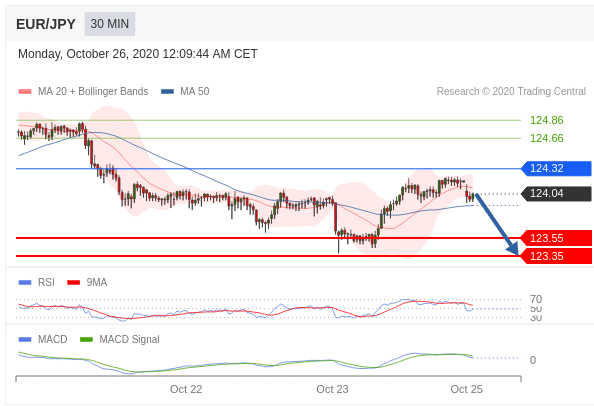594x406 pixels.
Task: Click the Oct 25 date axis label
Action: point(466,389)
